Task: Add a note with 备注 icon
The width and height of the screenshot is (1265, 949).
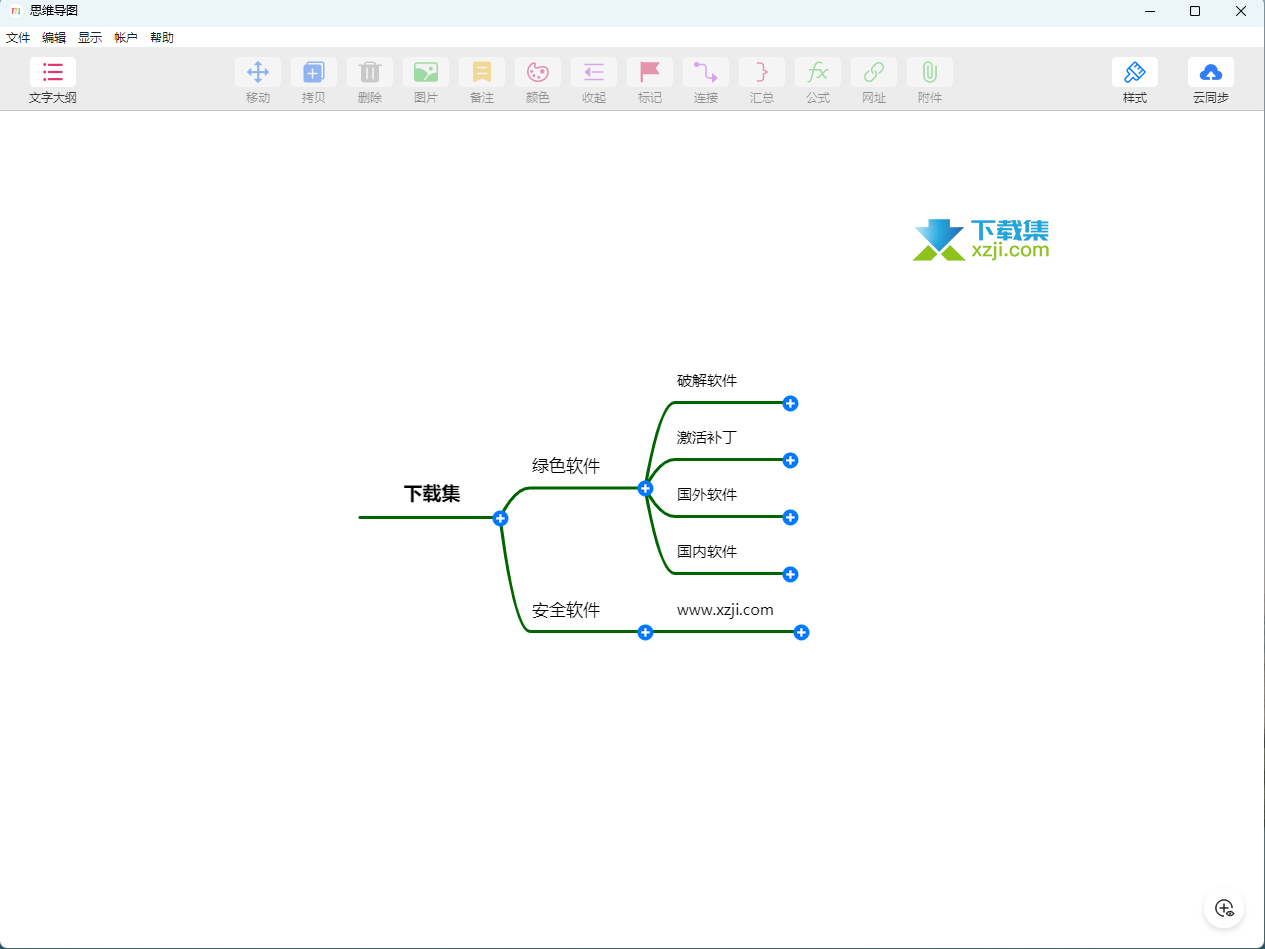Action: pyautogui.click(x=482, y=72)
